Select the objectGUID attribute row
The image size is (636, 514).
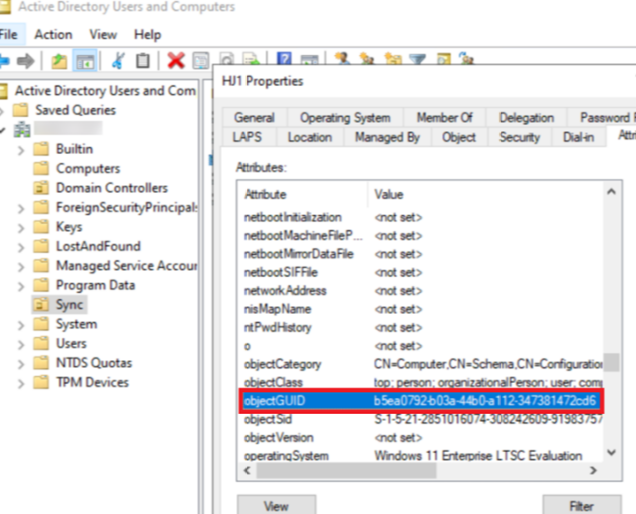coord(419,401)
